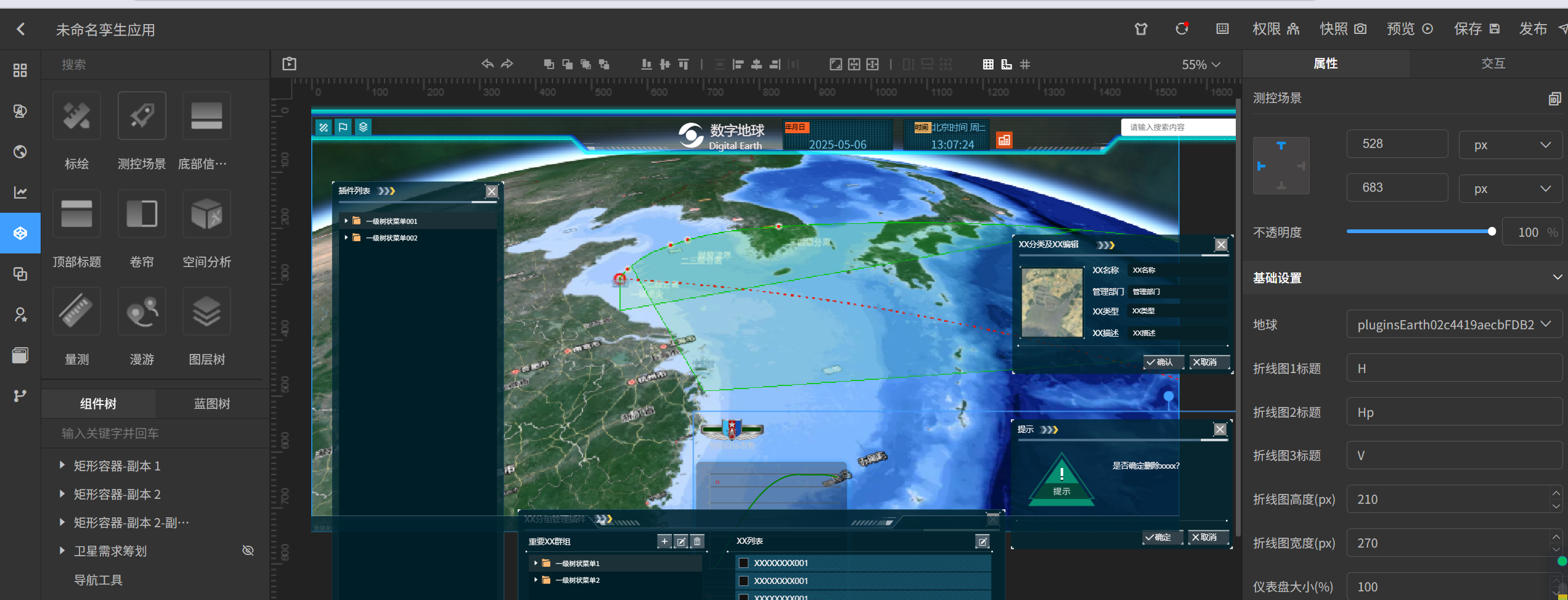
Task: Toggle the top anchor pin
Action: click(1281, 146)
